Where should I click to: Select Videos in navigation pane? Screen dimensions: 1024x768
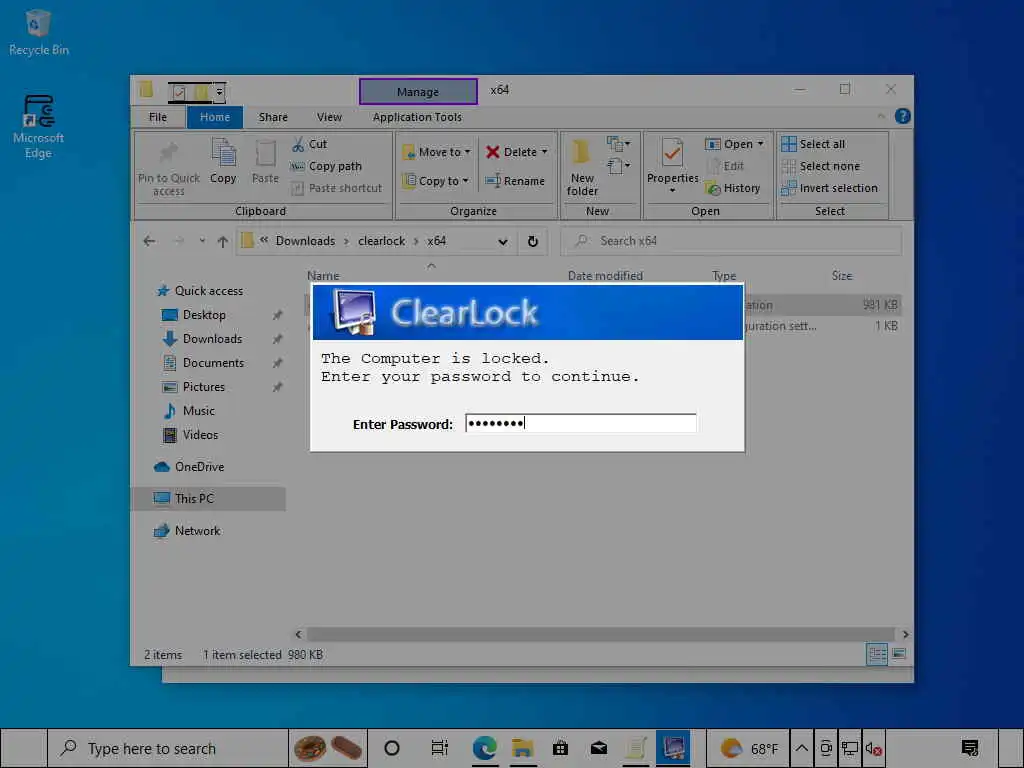190,435
